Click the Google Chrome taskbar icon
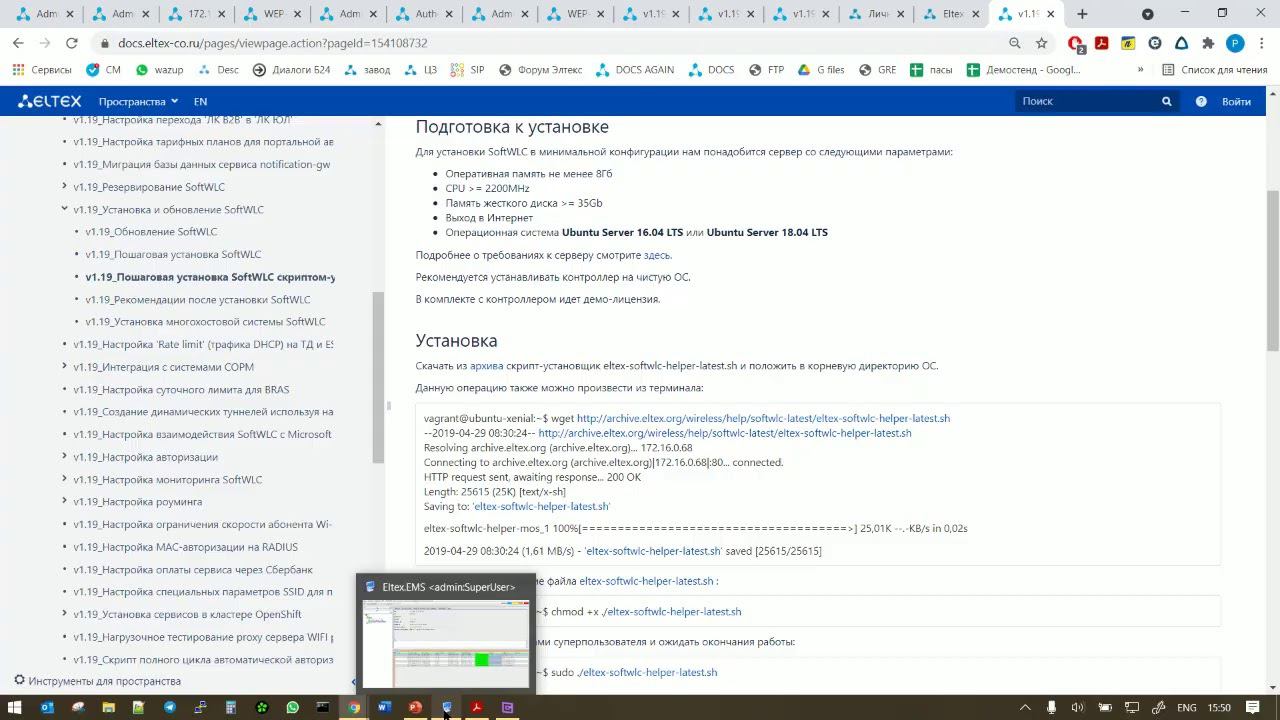 point(354,708)
